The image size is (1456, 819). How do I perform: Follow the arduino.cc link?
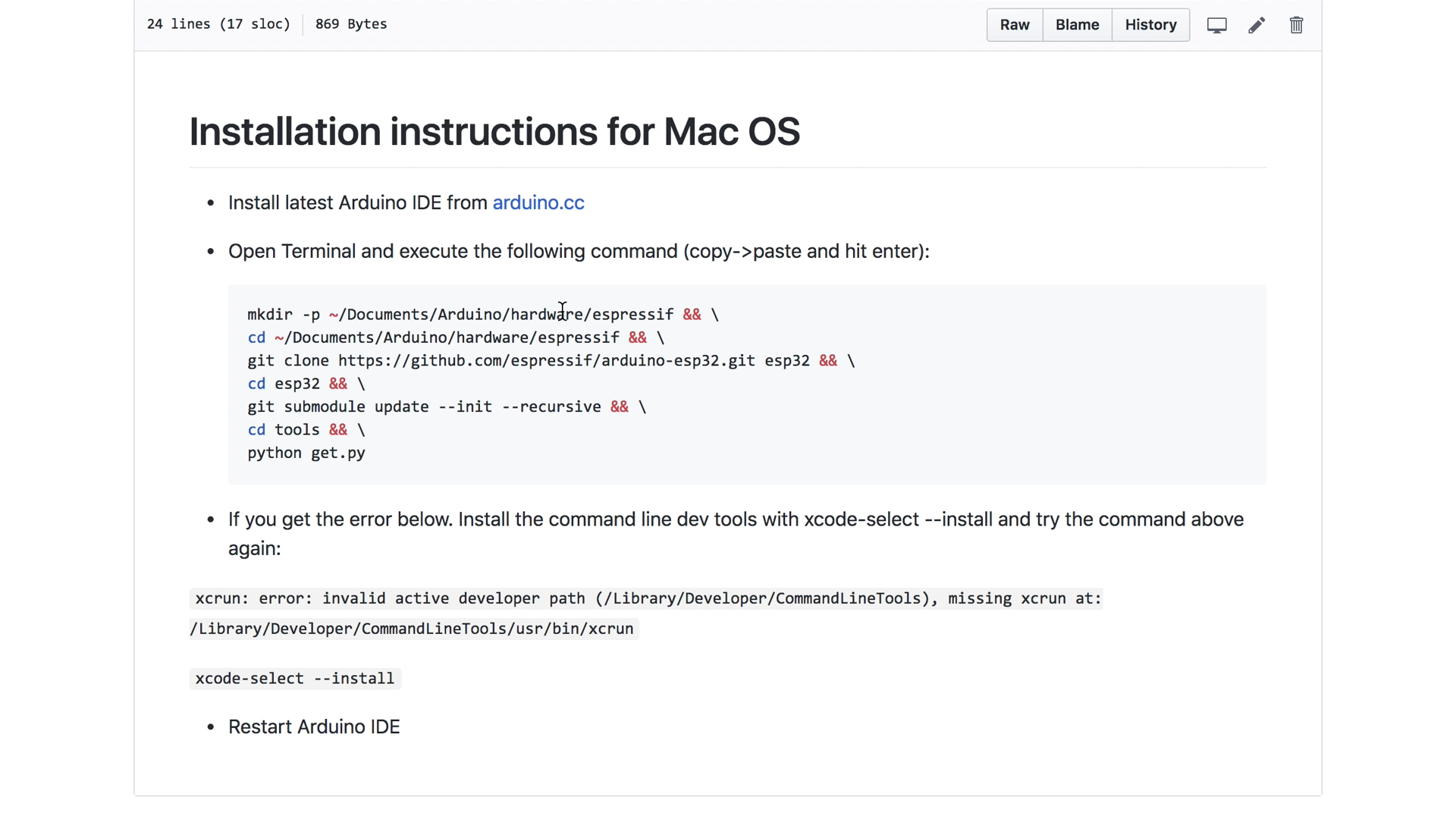(x=538, y=202)
